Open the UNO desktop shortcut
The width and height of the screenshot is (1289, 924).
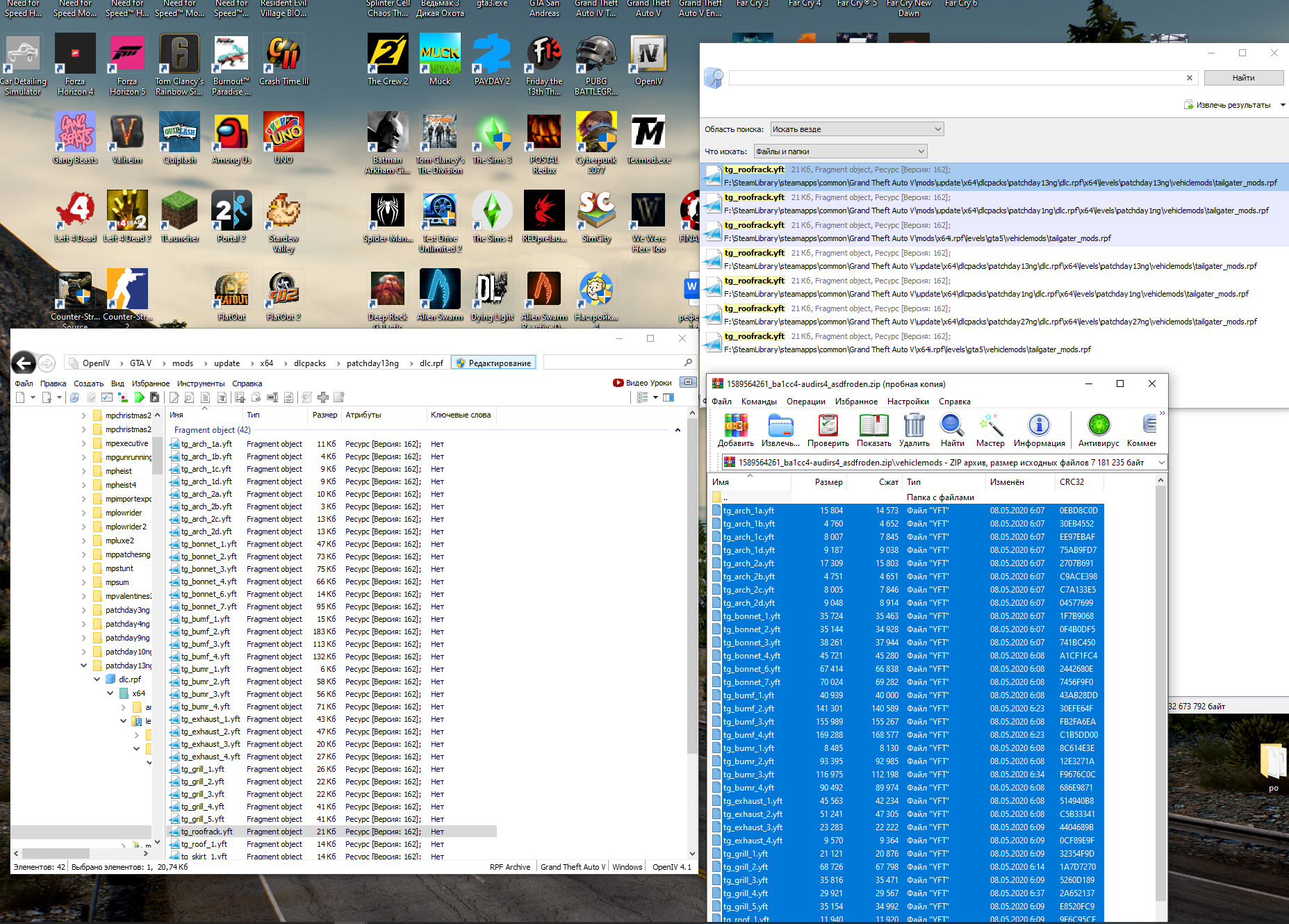pyautogui.click(x=284, y=138)
